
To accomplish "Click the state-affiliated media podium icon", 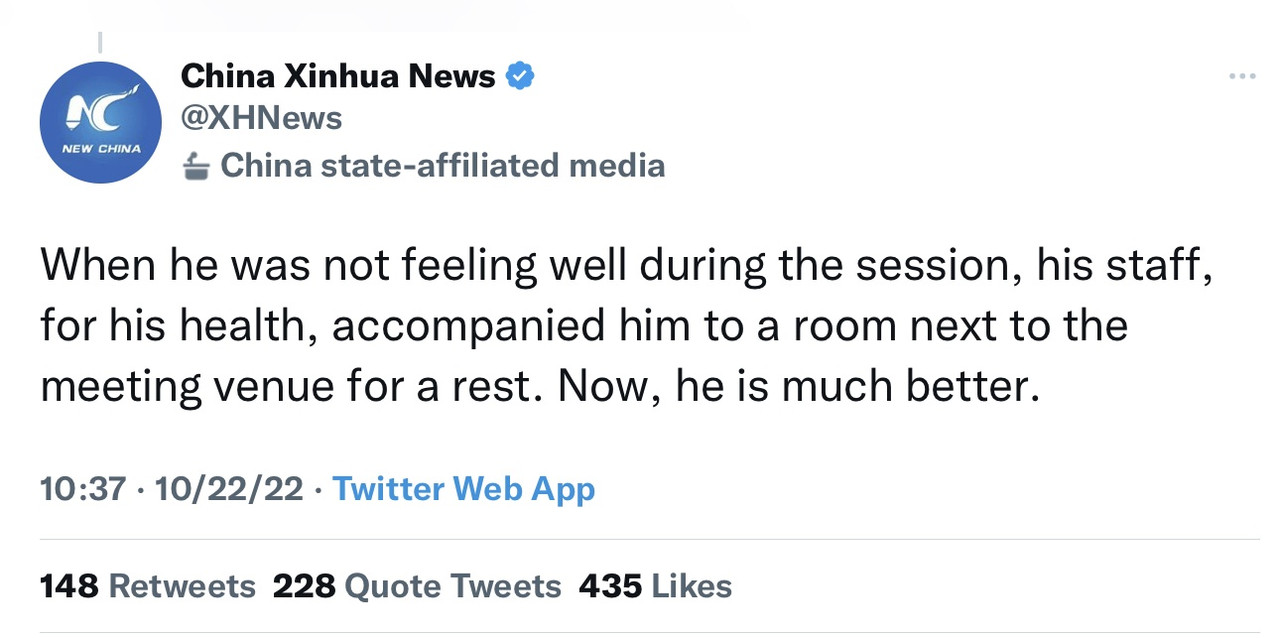I will coord(197,167).
